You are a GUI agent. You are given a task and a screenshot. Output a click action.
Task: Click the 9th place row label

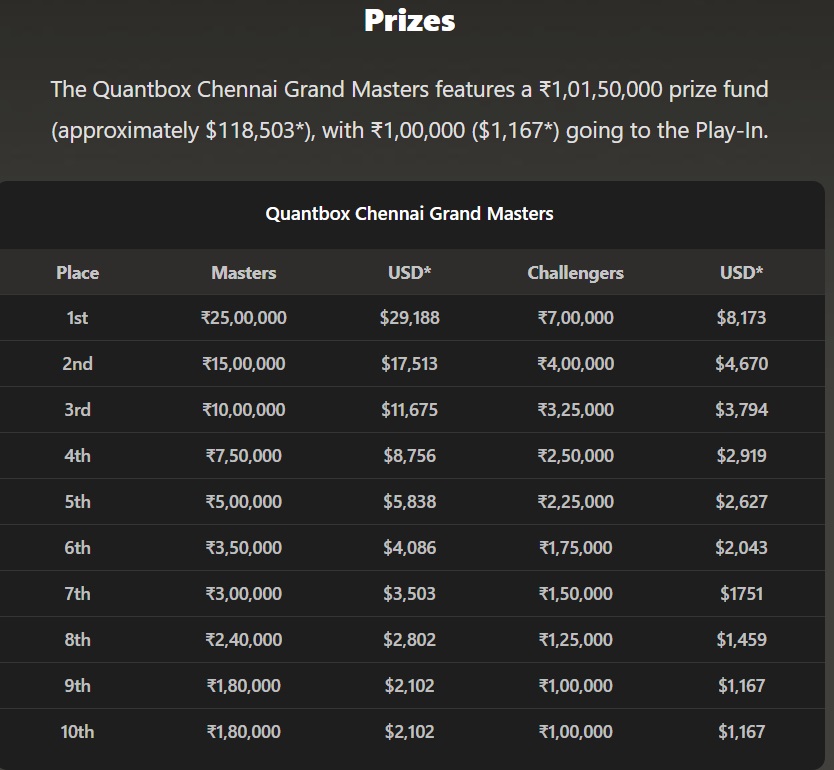pos(77,686)
